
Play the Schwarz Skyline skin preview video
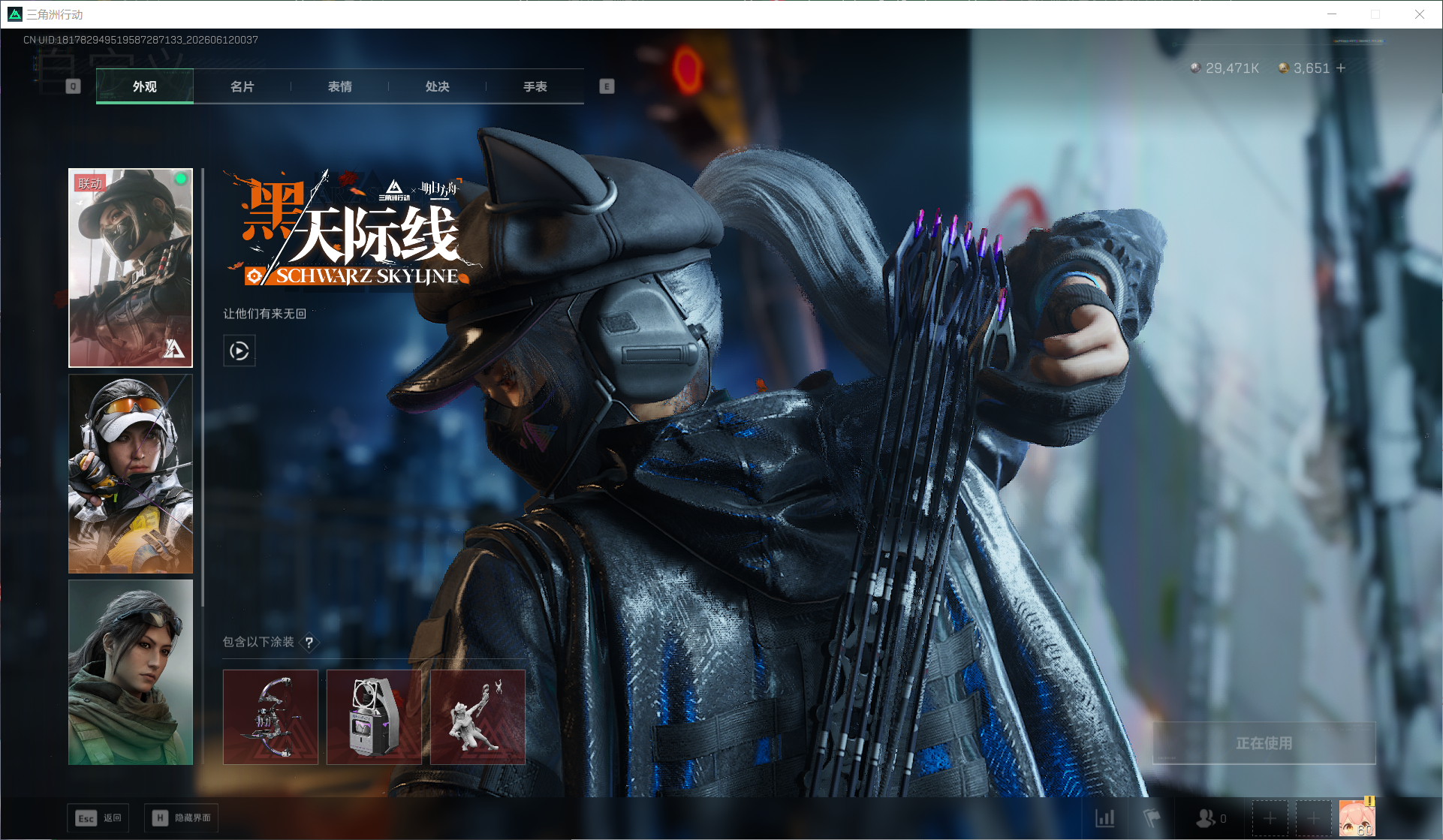pyautogui.click(x=239, y=351)
